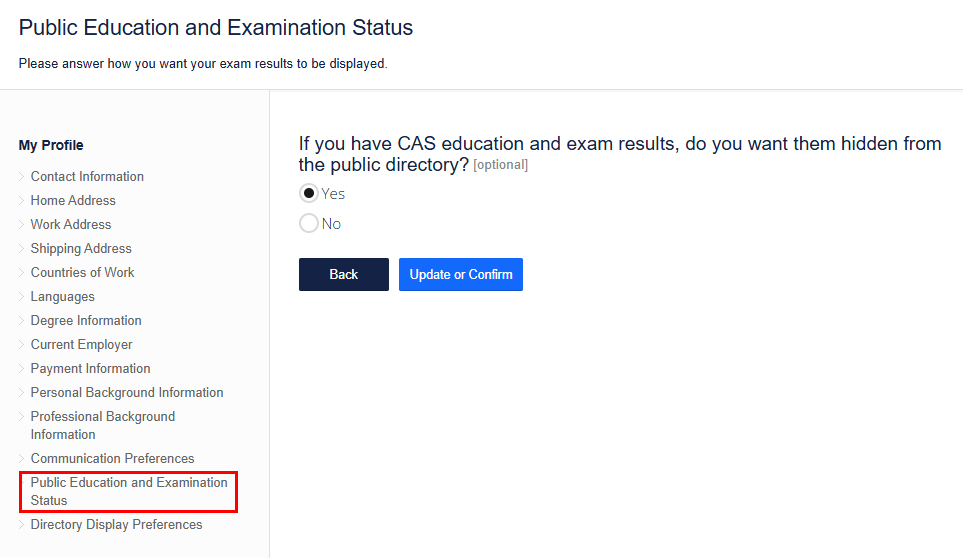Go to Home Address page
The image size is (963, 558).
73,201
